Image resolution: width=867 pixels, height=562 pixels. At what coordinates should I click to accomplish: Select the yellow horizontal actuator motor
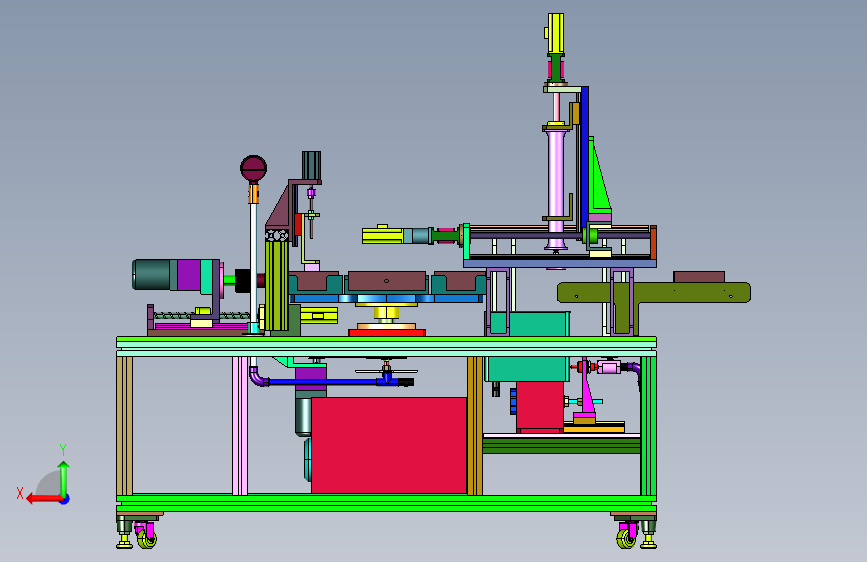tap(382, 235)
